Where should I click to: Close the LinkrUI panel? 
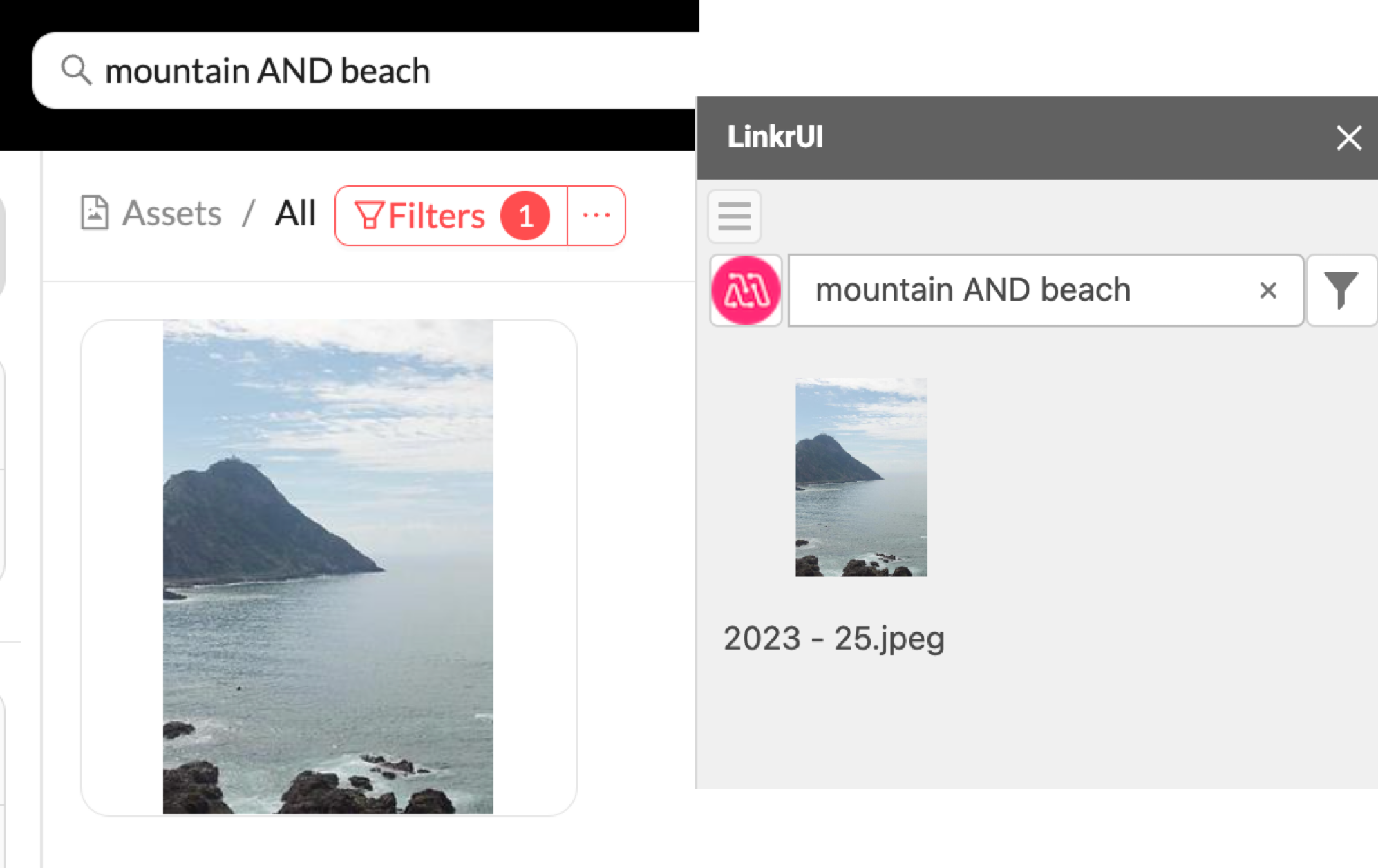[x=1348, y=138]
